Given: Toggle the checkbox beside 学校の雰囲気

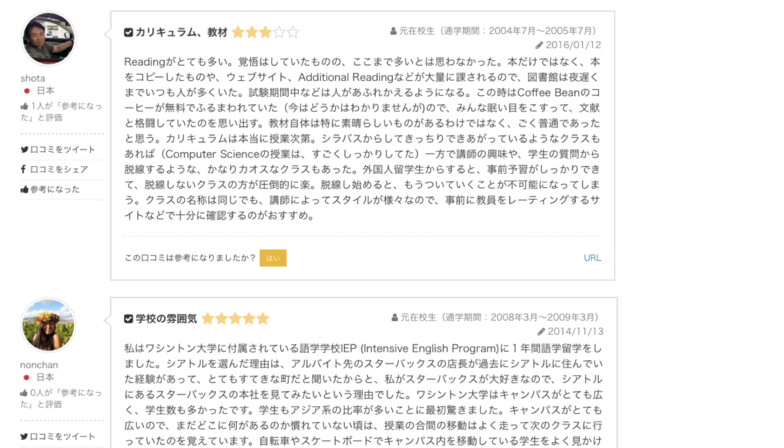Looking at the screenshot, I should pos(128,319).
